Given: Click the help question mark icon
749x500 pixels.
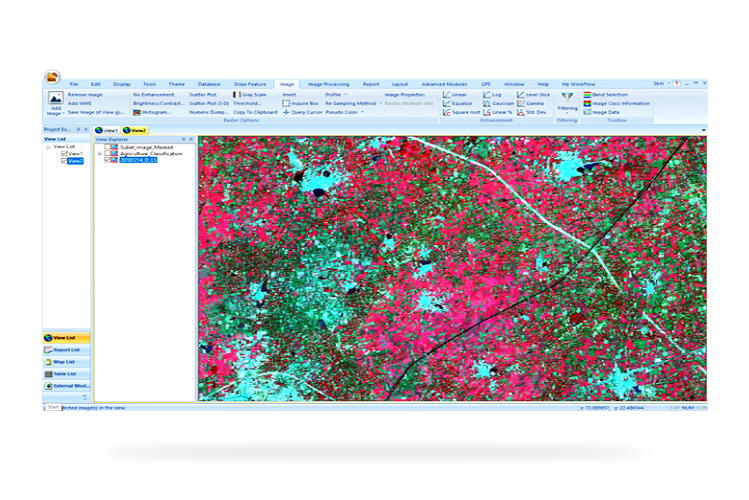Looking at the screenshot, I should click(x=676, y=84).
